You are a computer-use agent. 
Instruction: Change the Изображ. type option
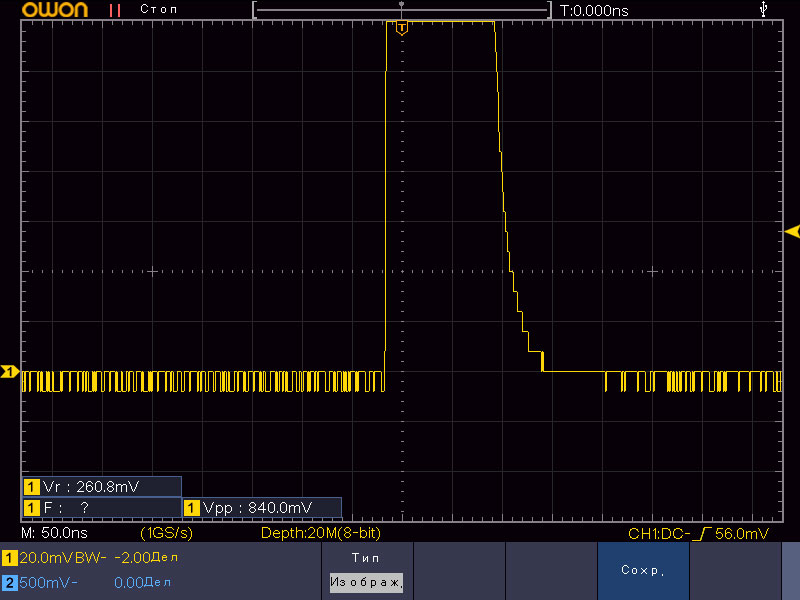point(366,581)
